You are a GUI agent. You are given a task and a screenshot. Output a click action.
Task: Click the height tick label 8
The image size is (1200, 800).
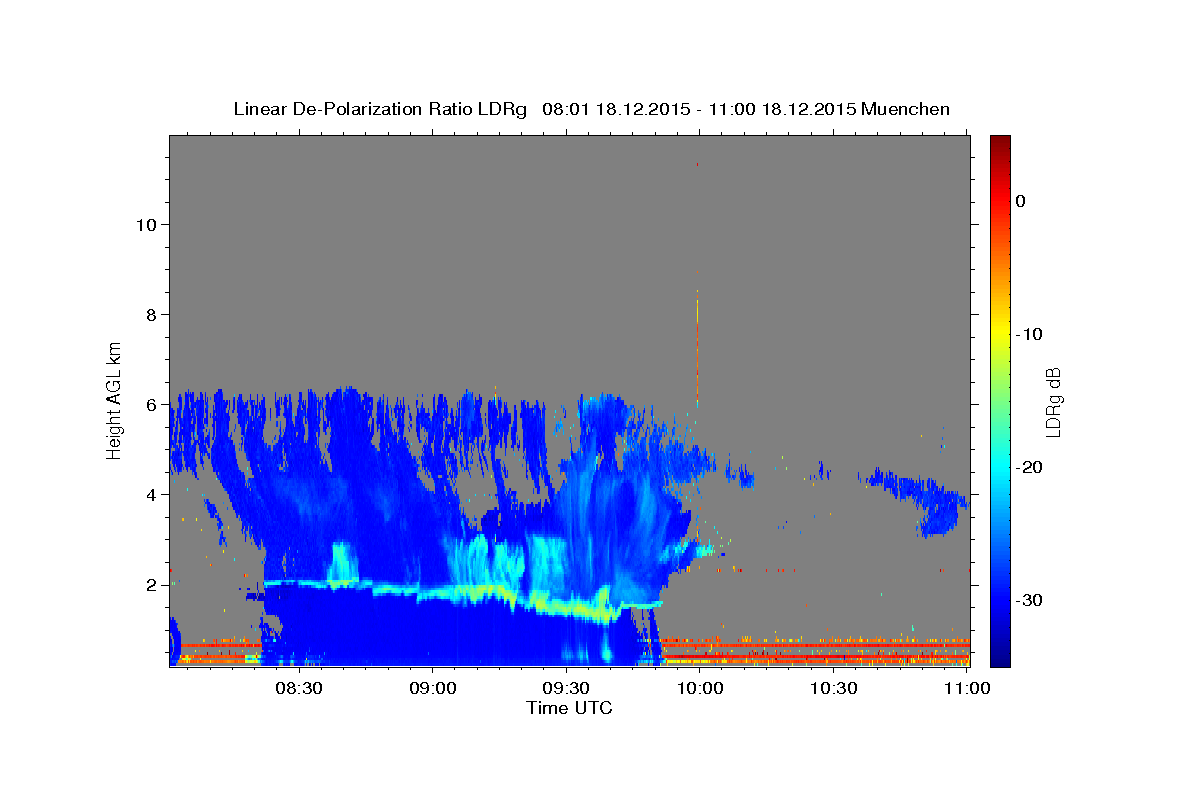(153, 315)
